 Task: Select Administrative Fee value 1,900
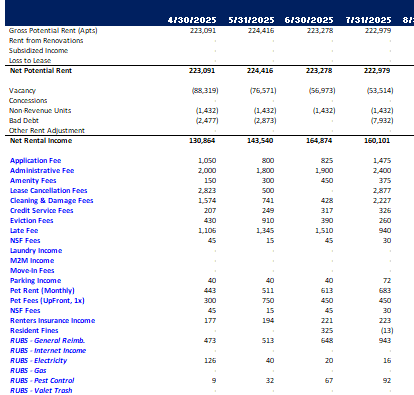pyautogui.click(x=324, y=171)
